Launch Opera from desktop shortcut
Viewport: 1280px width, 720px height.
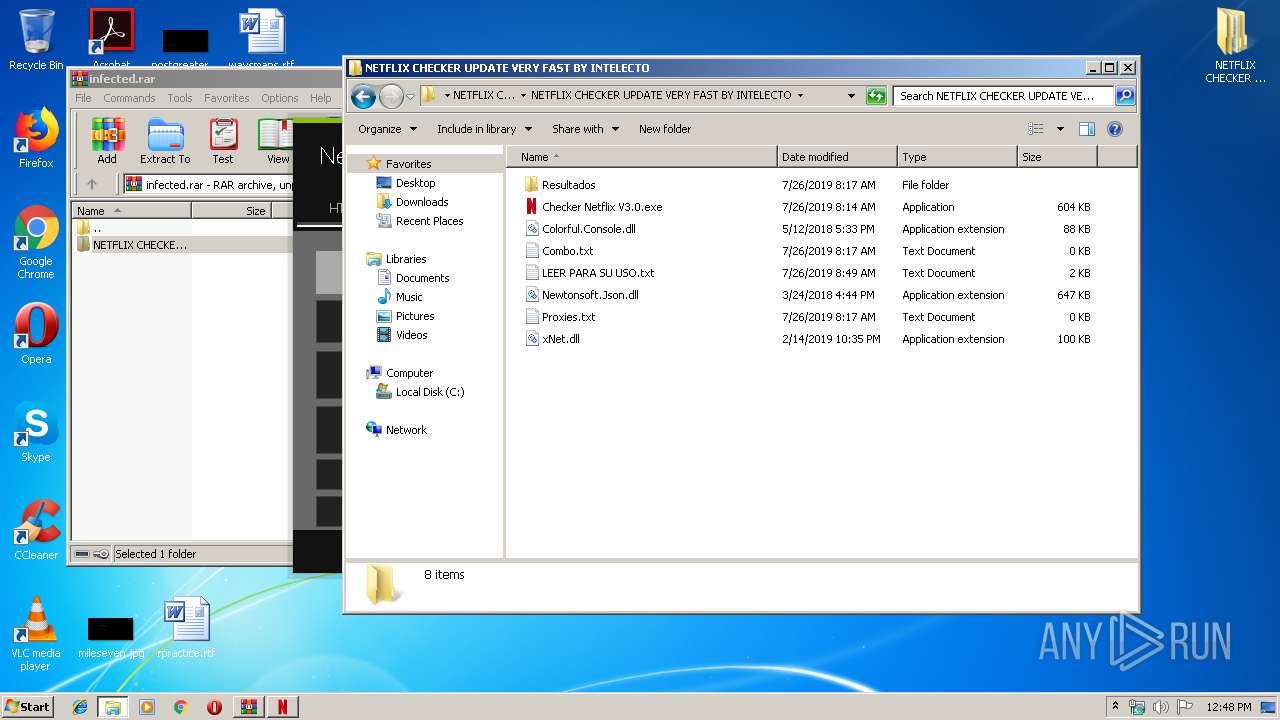coord(36,334)
